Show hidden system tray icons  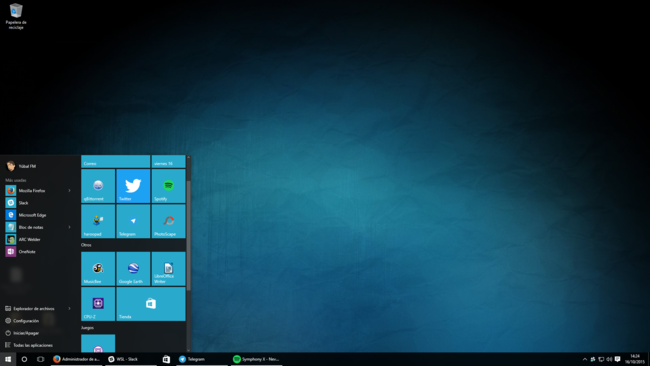pos(585,359)
